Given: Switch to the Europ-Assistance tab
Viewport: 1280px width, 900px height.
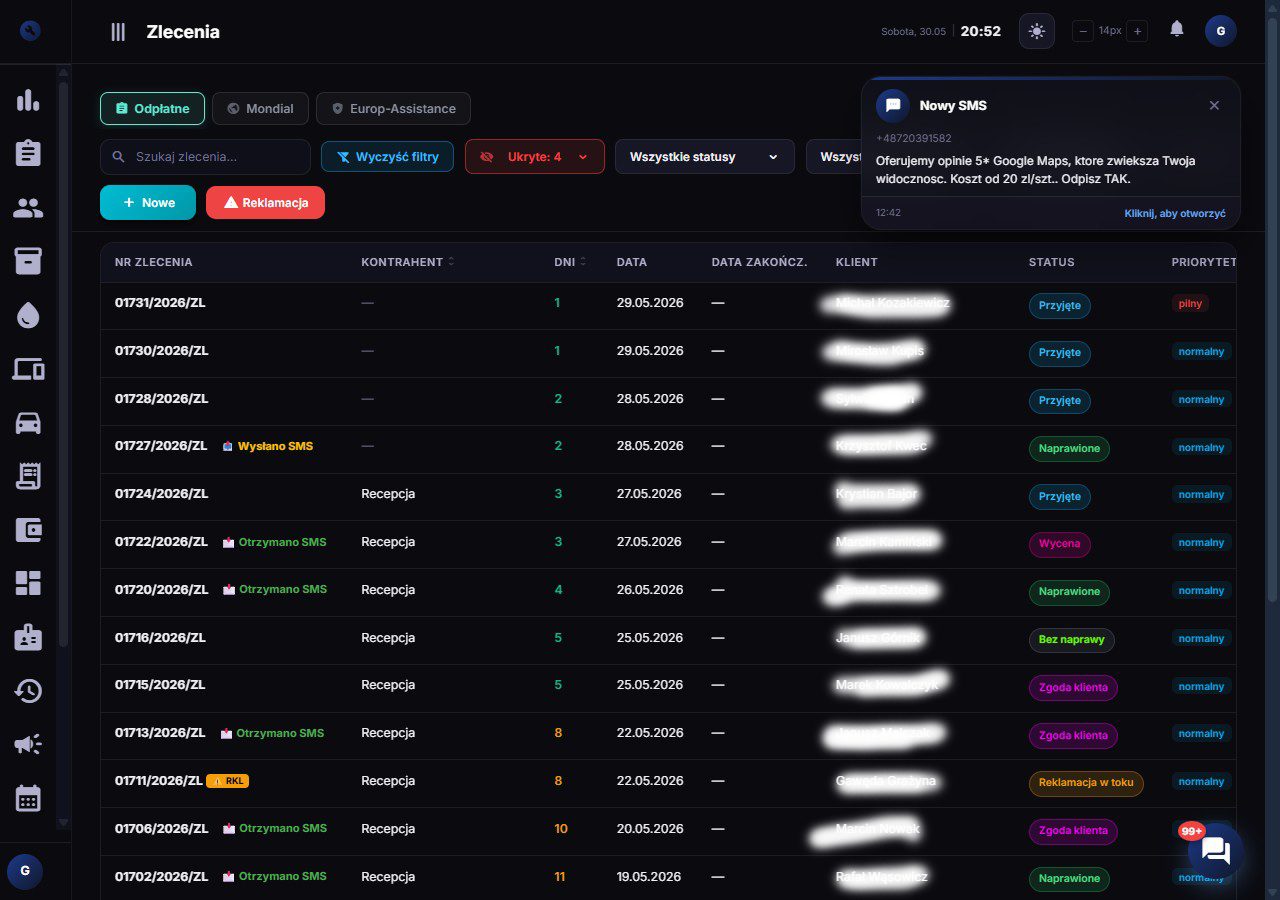Looking at the screenshot, I should pyautogui.click(x=393, y=108).
